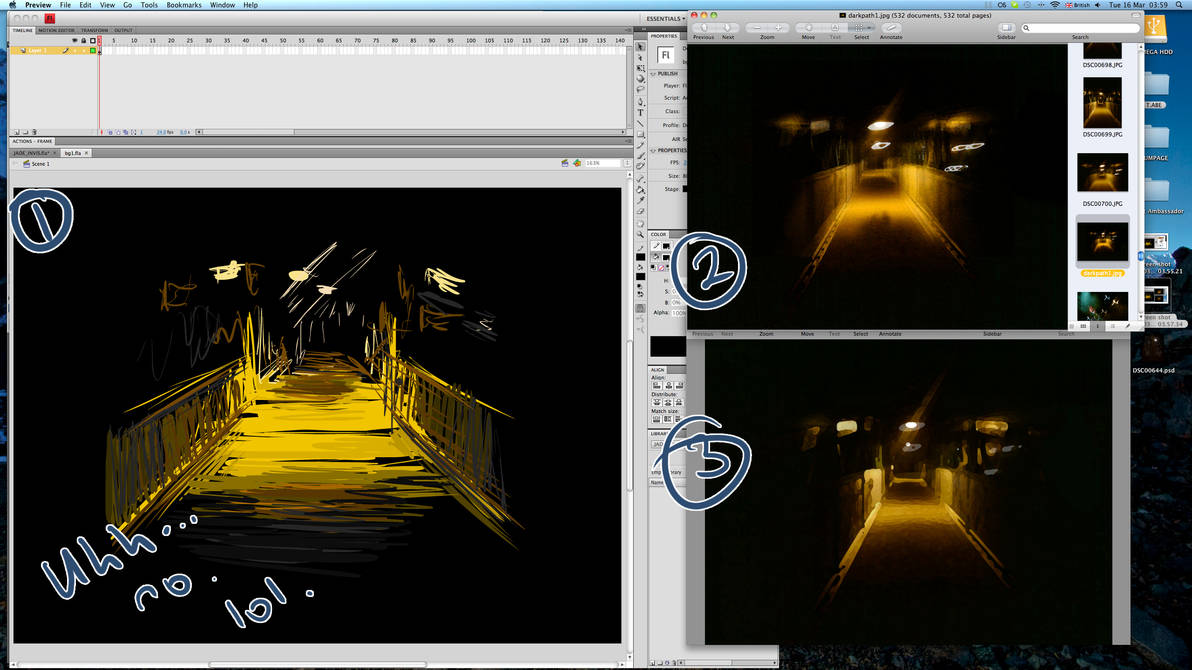The width and height of the screenshot is (1192, 670).
Task: Toggle the Sidebar button in Preview
Action: (1006, 28)
